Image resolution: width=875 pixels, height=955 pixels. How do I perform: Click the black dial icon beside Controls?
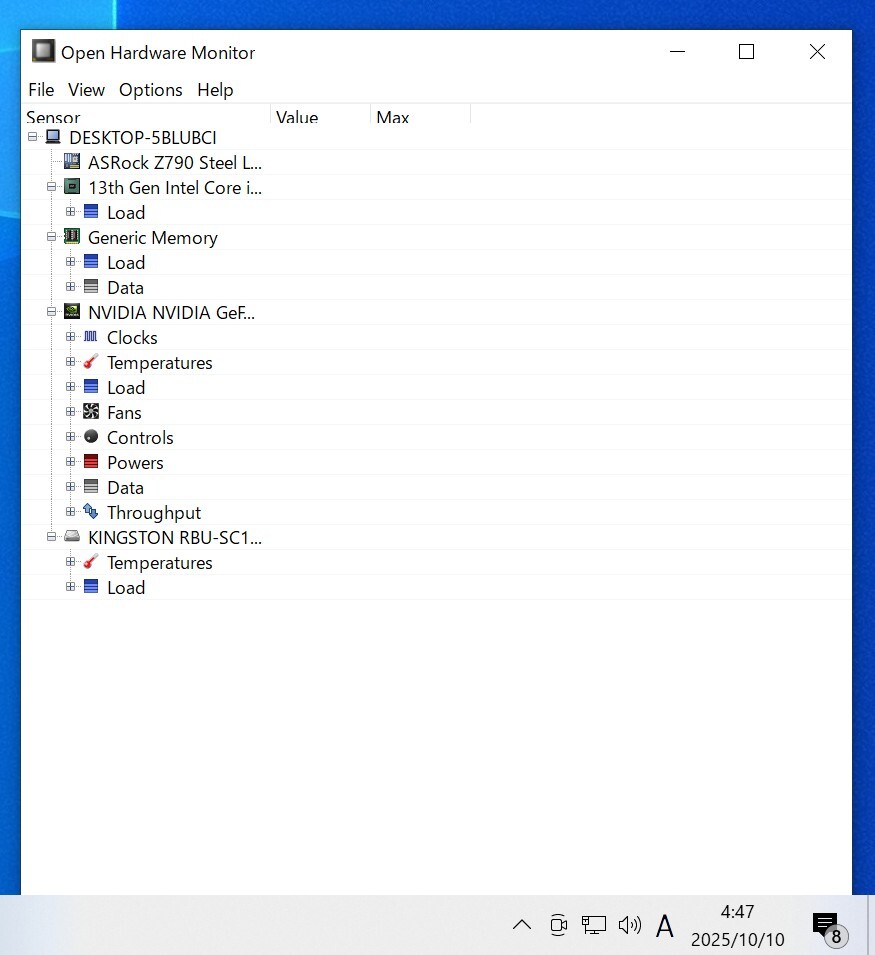tap(91, 436)
